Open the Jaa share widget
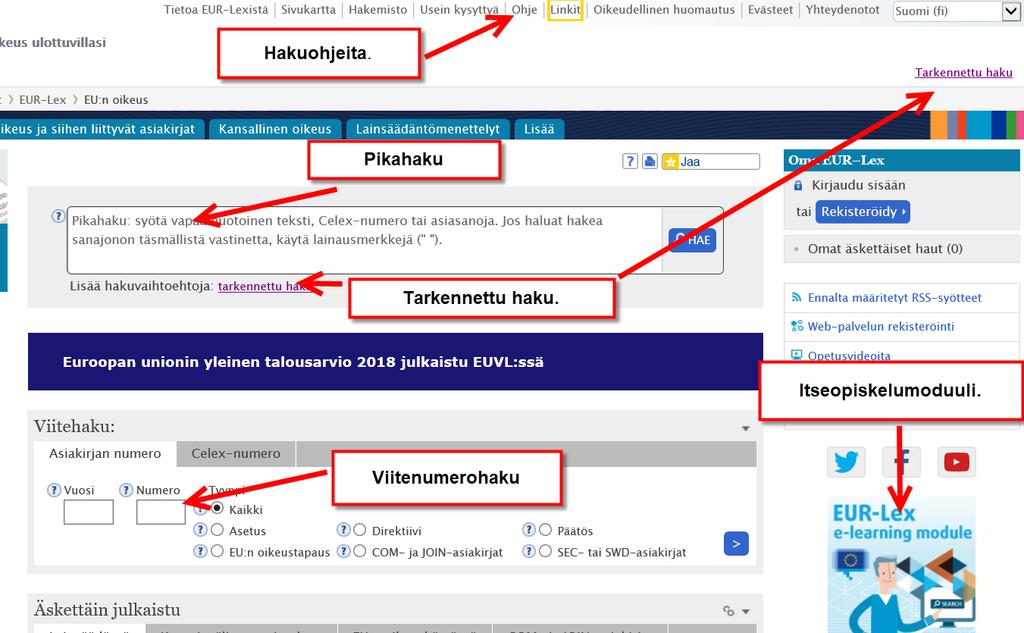The height and width of the screenshot is (633, 1024). pyautogui.click(x=711, y=161)
